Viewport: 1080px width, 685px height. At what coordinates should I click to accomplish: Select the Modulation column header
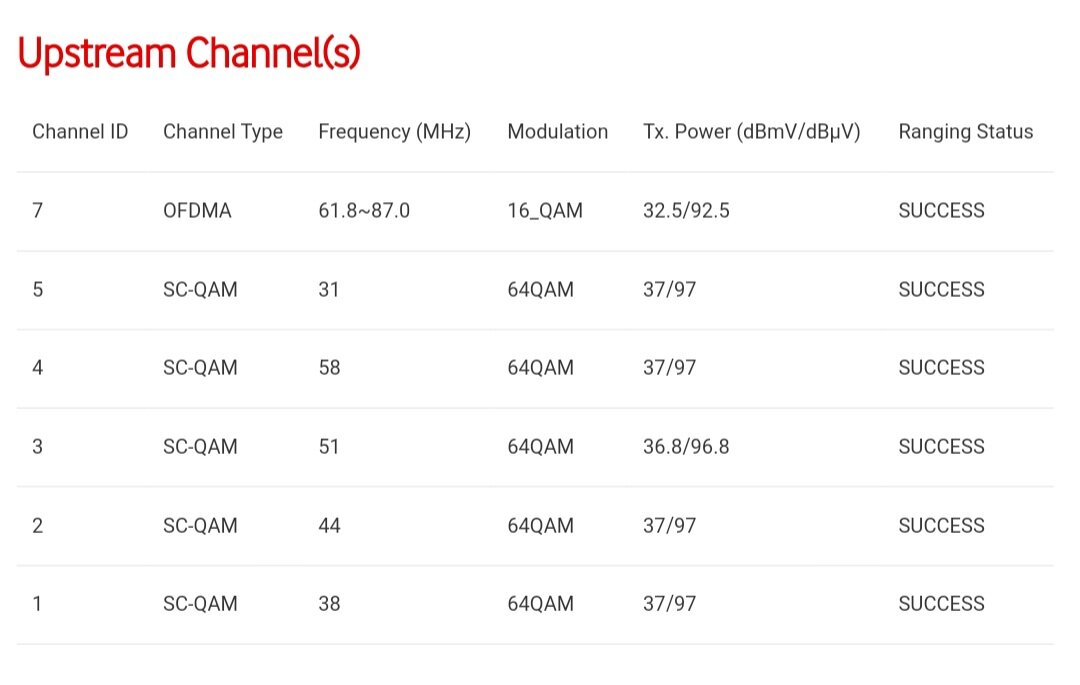(x=557, y=132)
